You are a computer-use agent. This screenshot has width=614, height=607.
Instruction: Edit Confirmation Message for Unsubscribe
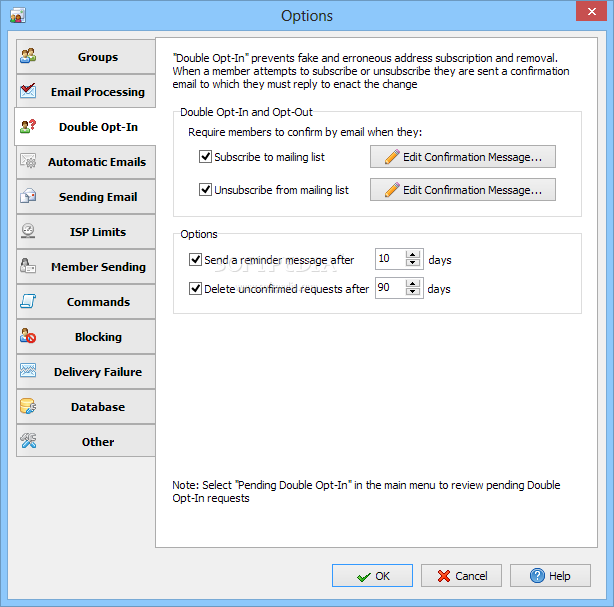463,190
